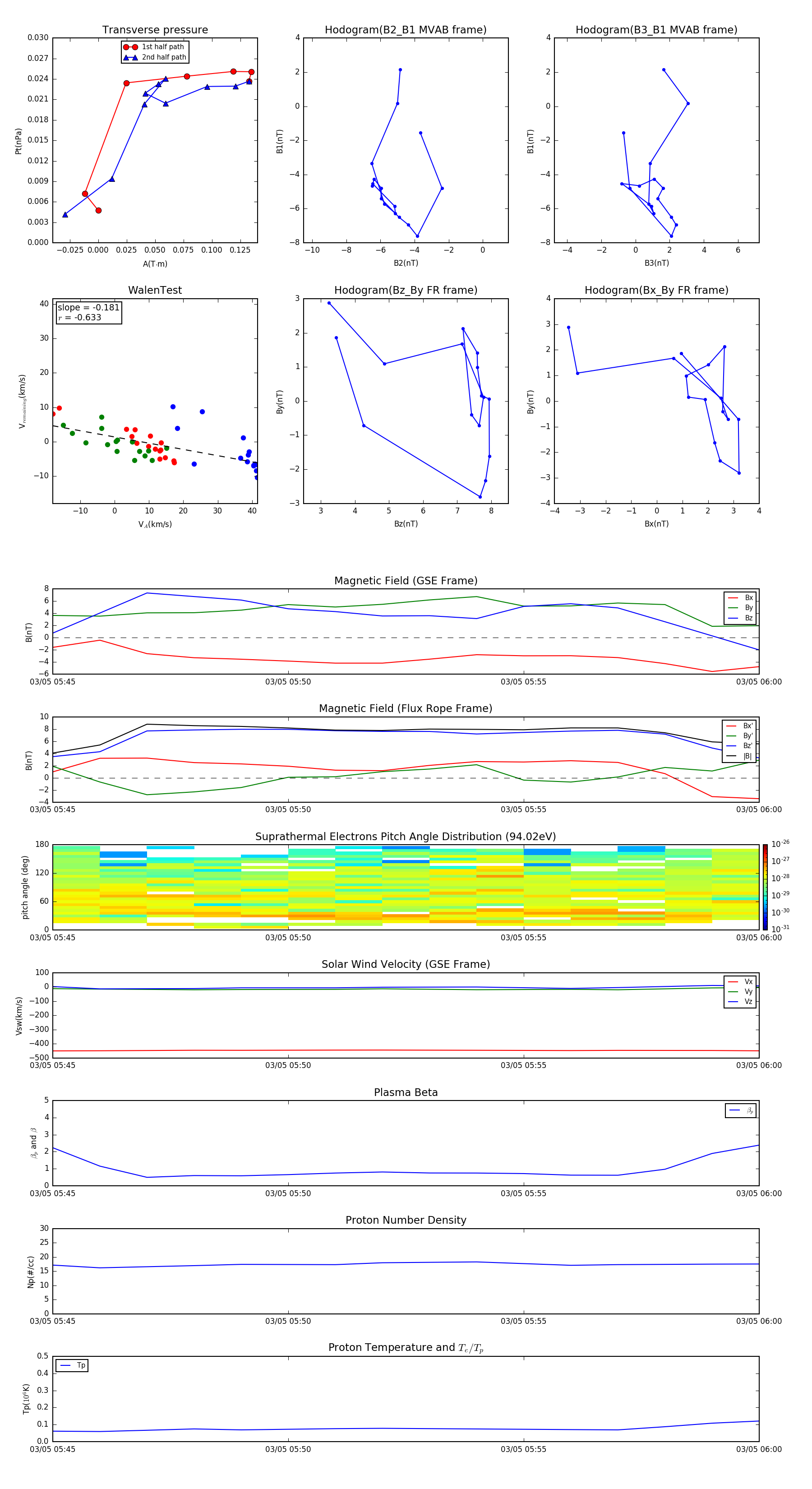812x1489 pixels.
Task: Select "|B|" in the Flux Rope legend
Action: [x=740, y=756]
